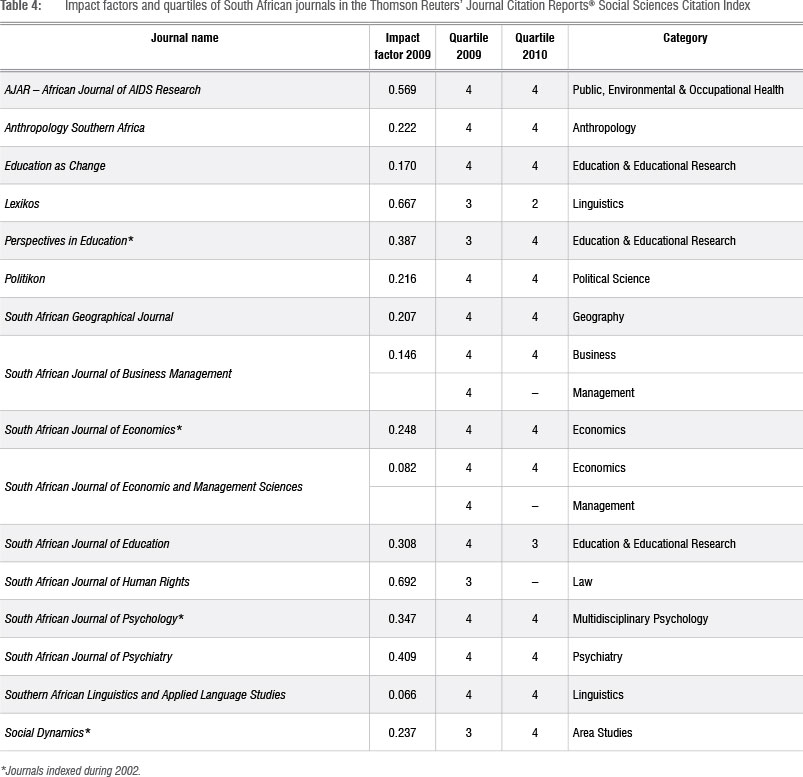Viewport: 803px width, 777px height.
Task: Click the Journal name column header
Action: (184, 38)
